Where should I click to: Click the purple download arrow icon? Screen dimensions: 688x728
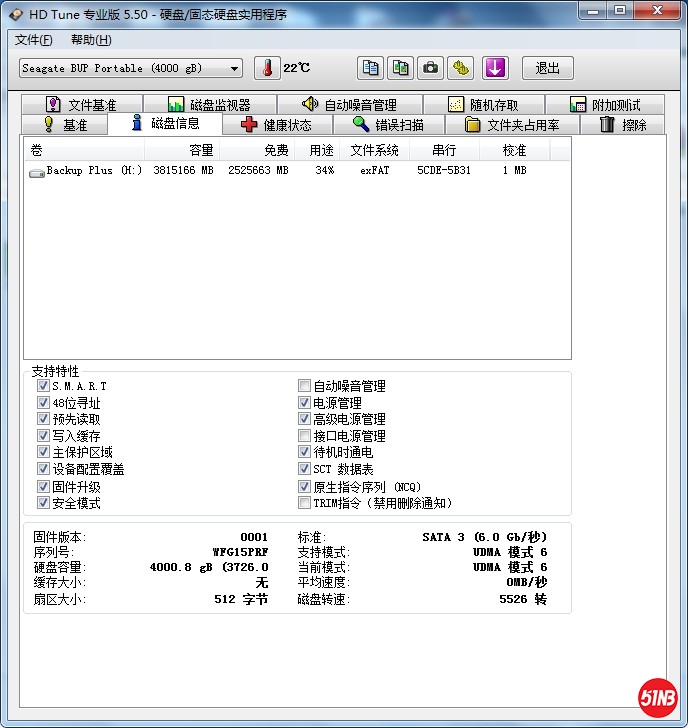[x=496, y=68]
